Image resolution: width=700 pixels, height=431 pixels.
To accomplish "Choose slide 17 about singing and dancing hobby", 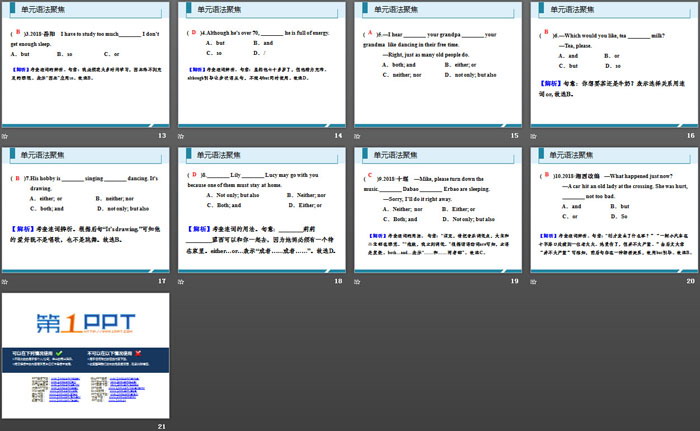I will 85,210.
